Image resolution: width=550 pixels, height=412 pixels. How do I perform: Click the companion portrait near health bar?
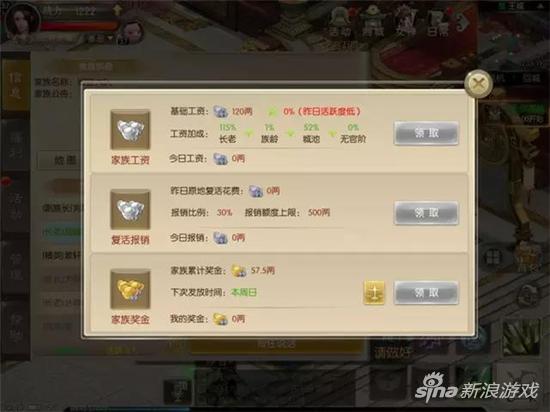[130, 32]
